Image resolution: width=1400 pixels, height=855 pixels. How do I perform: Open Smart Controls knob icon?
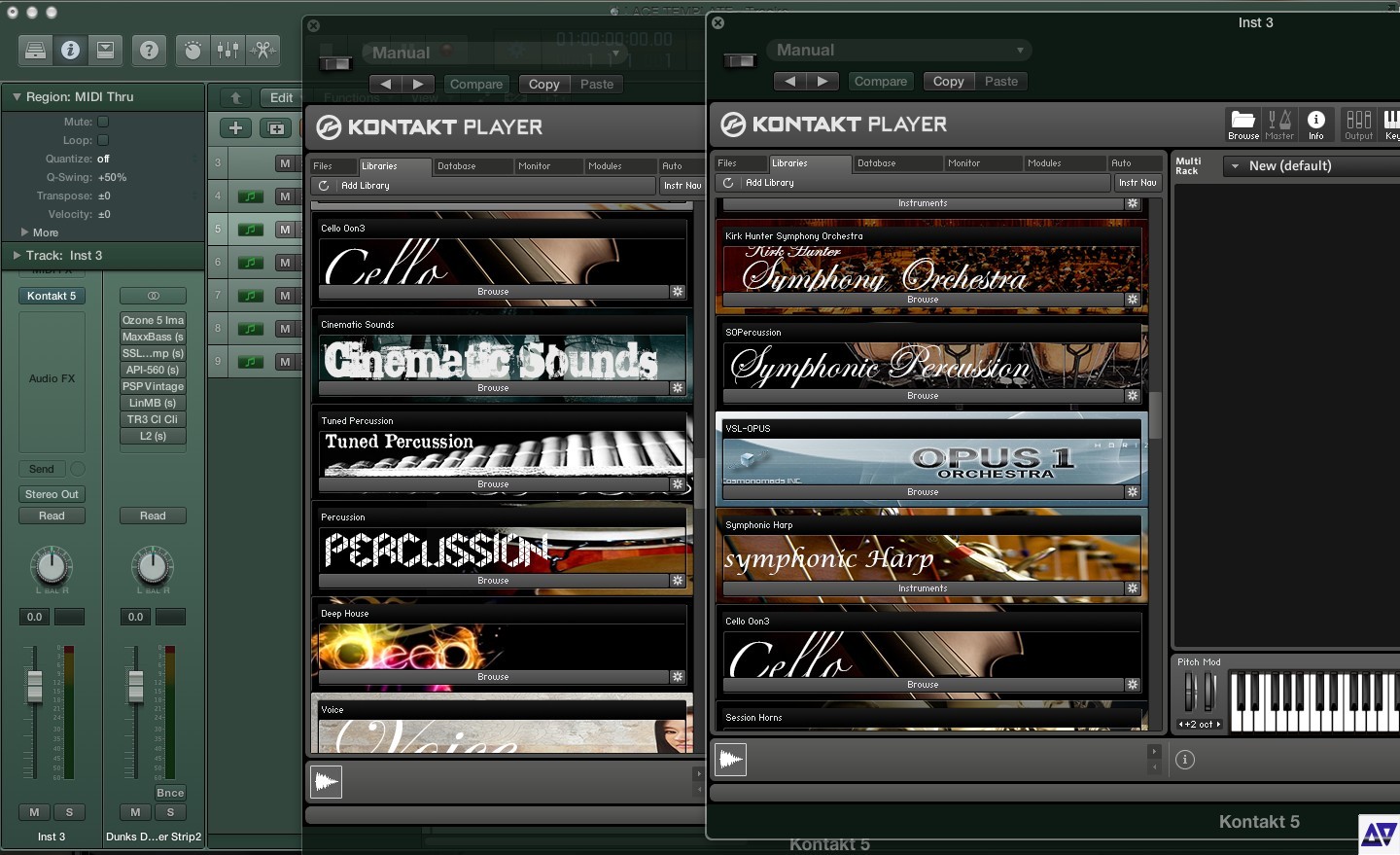pyautogui.click(x=192, y=50)
